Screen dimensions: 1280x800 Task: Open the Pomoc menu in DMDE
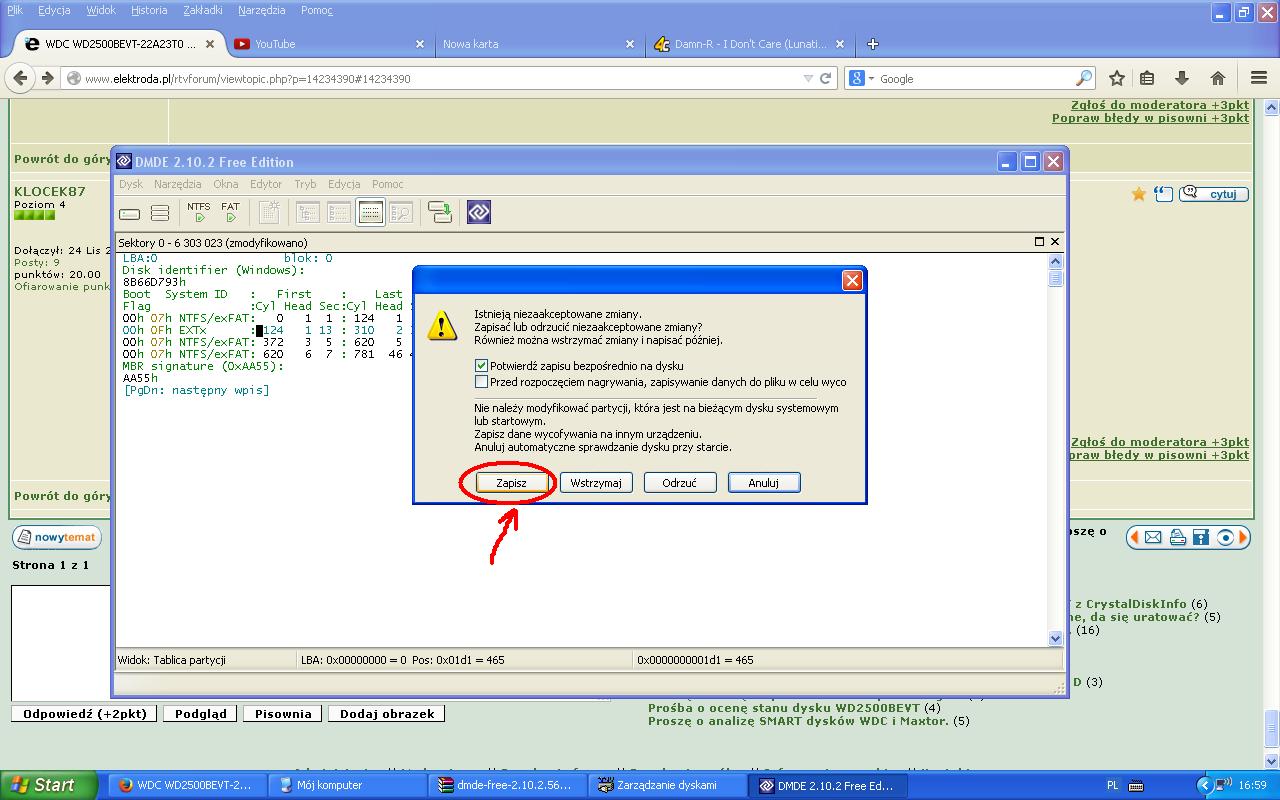point(388,184)
